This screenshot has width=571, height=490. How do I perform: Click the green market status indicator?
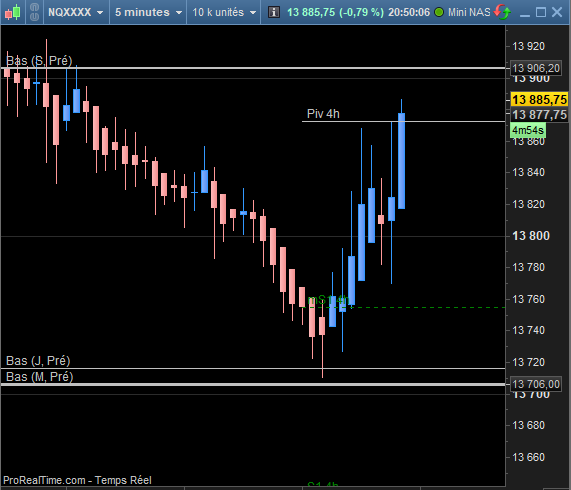(x=439, y=12)
